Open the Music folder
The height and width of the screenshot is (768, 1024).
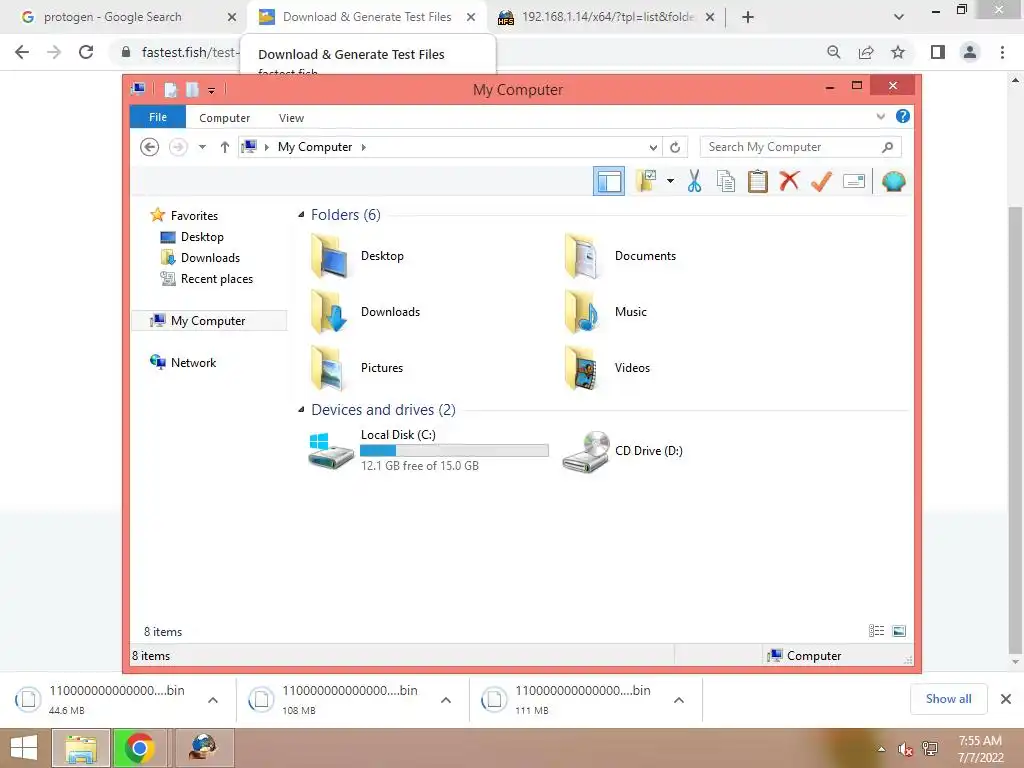(x=606, y=312)
